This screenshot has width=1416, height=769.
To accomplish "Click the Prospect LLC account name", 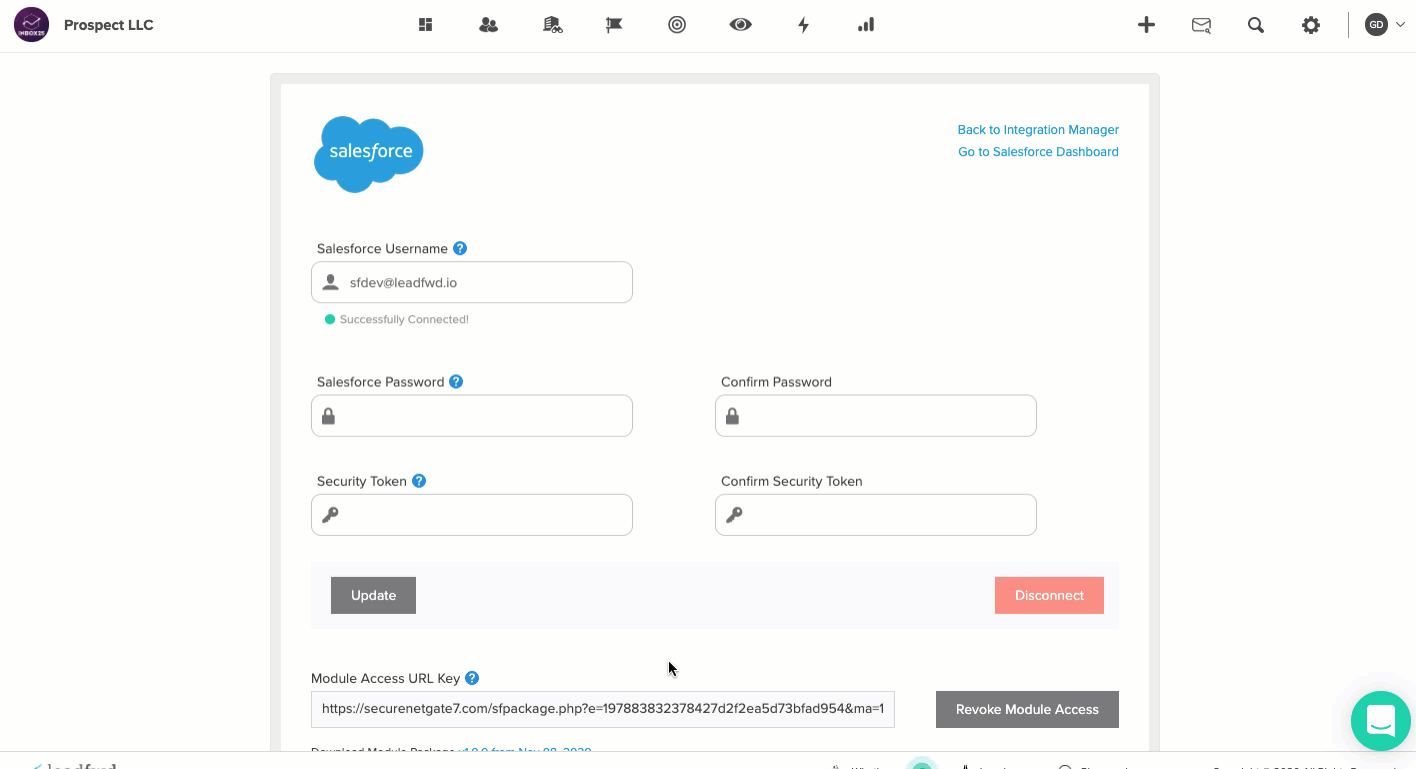I will (x=109, y=25).
